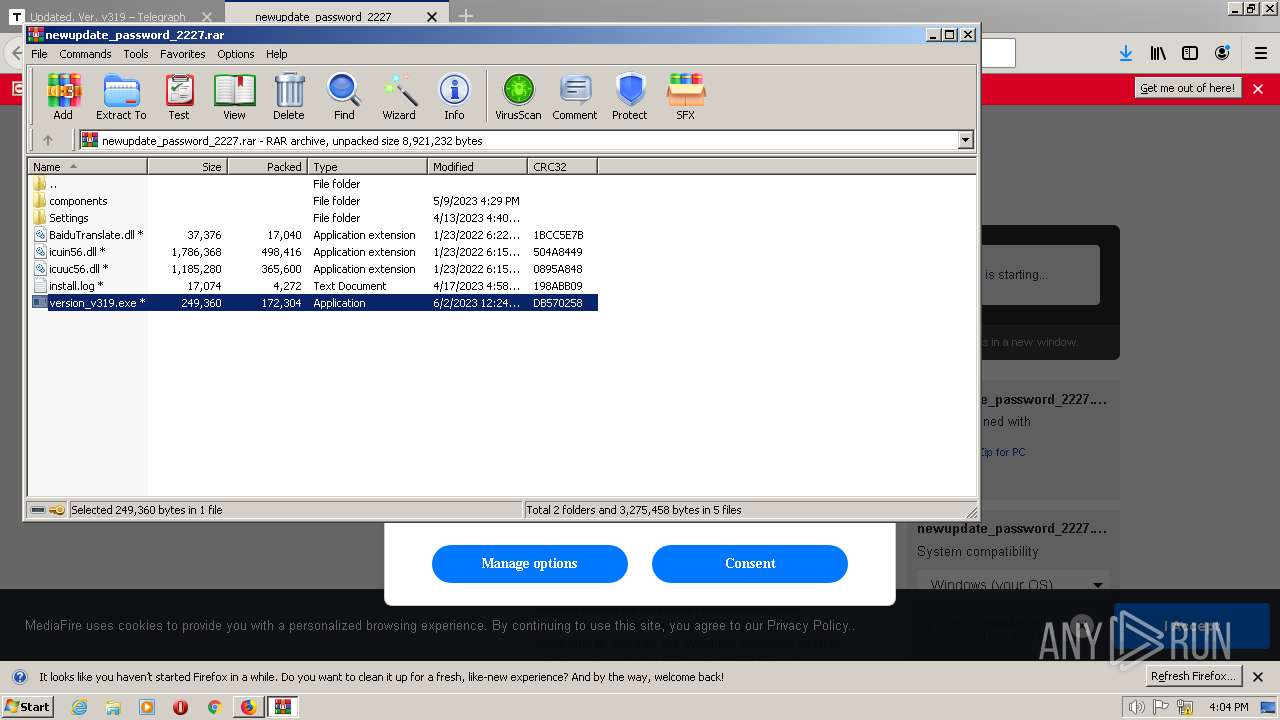Image resolution: width=1280 pixels, height=720 pixels.
Task: Open a new Firefox tab
Action: coord(466,16)
